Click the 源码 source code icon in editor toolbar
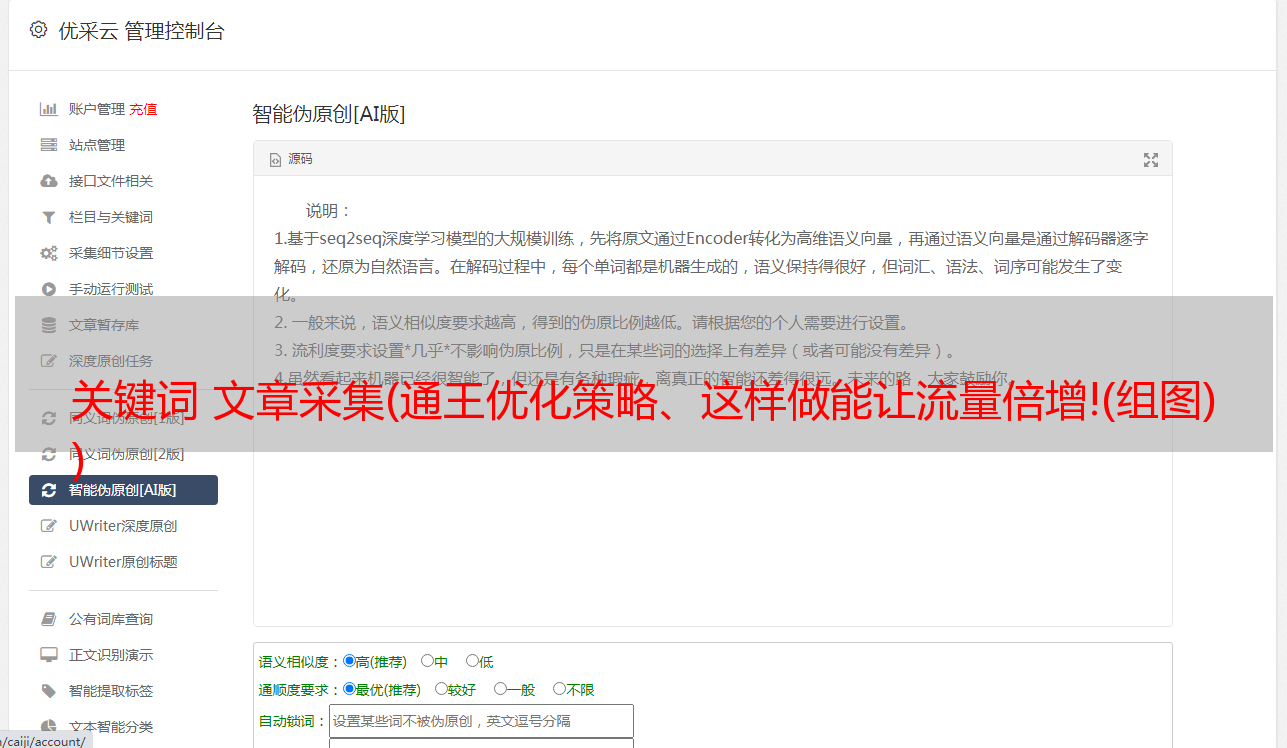Image resolution: width=1287 pixels, height=748 pixels. click(x=275, y=160)
